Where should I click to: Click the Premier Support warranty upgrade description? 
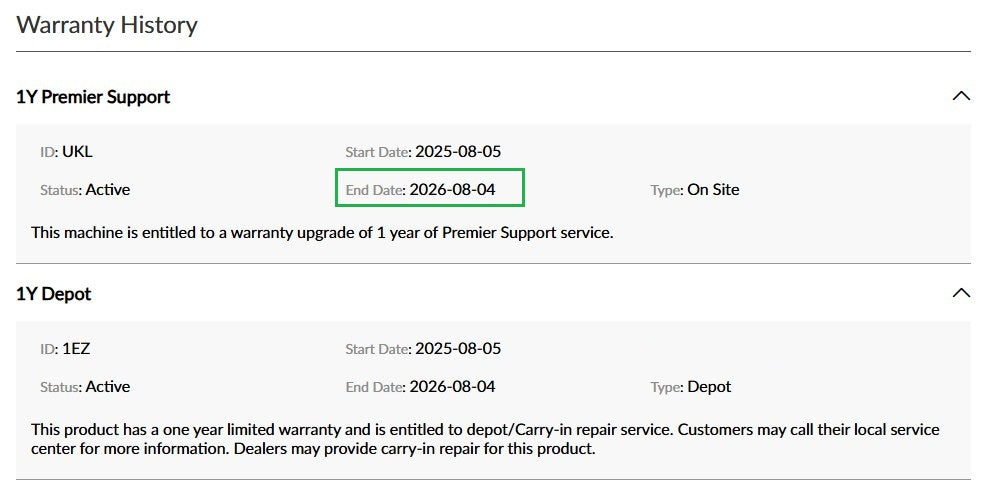click(322, 232)
